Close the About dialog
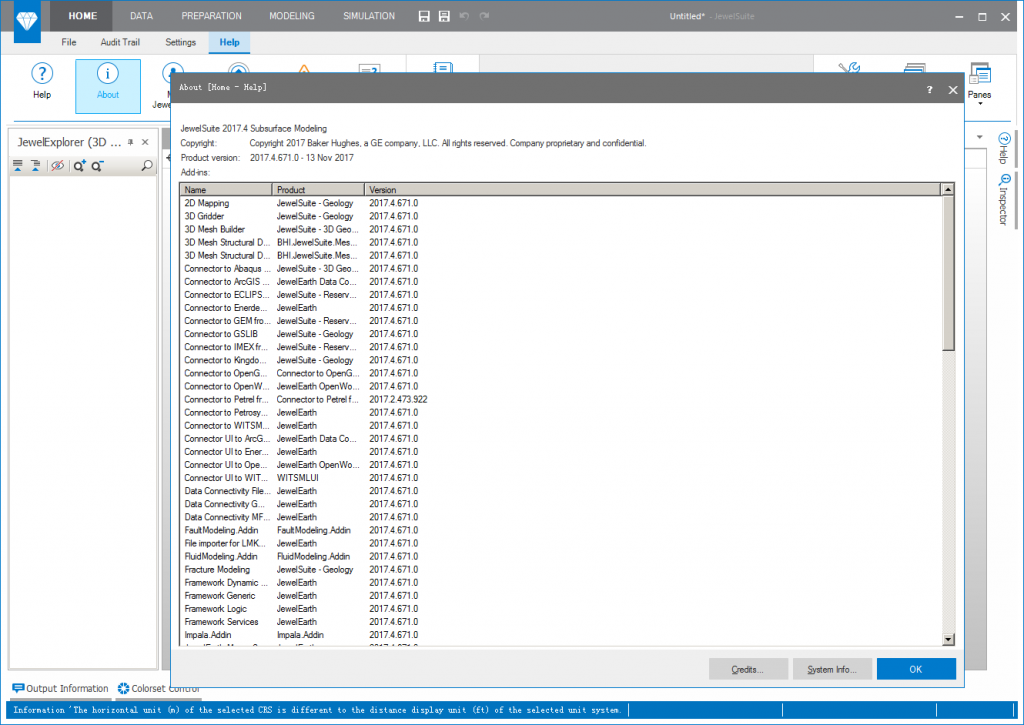The height and width of the screenshot is (725, 1024). pyautogui.click(x=953, y=90)
